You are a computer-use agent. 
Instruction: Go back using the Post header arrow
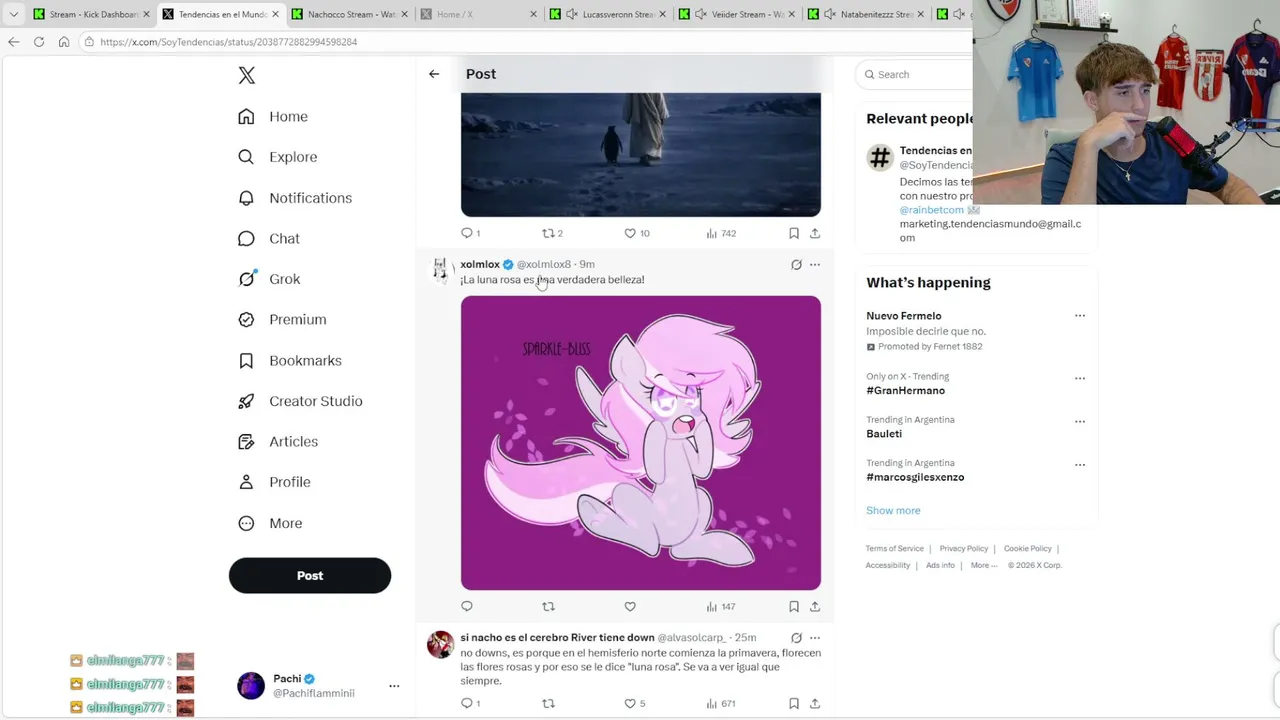pyautogui.click(x=434, y=74)
